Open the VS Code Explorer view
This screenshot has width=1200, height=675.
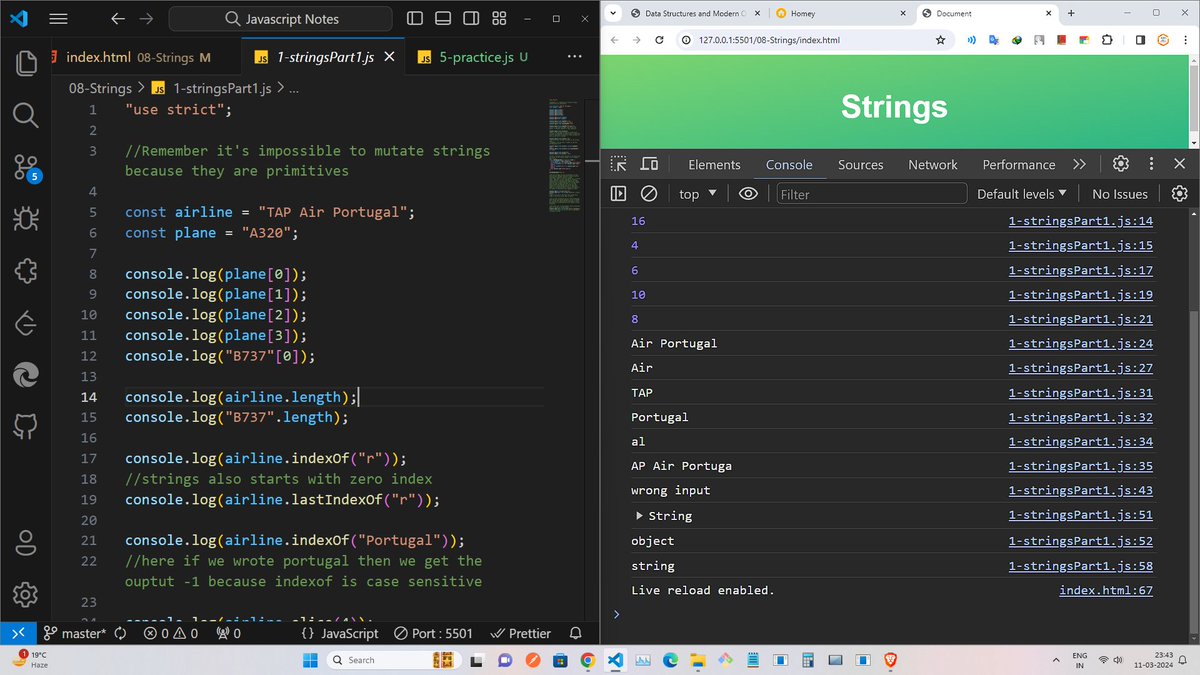[25, 62]
